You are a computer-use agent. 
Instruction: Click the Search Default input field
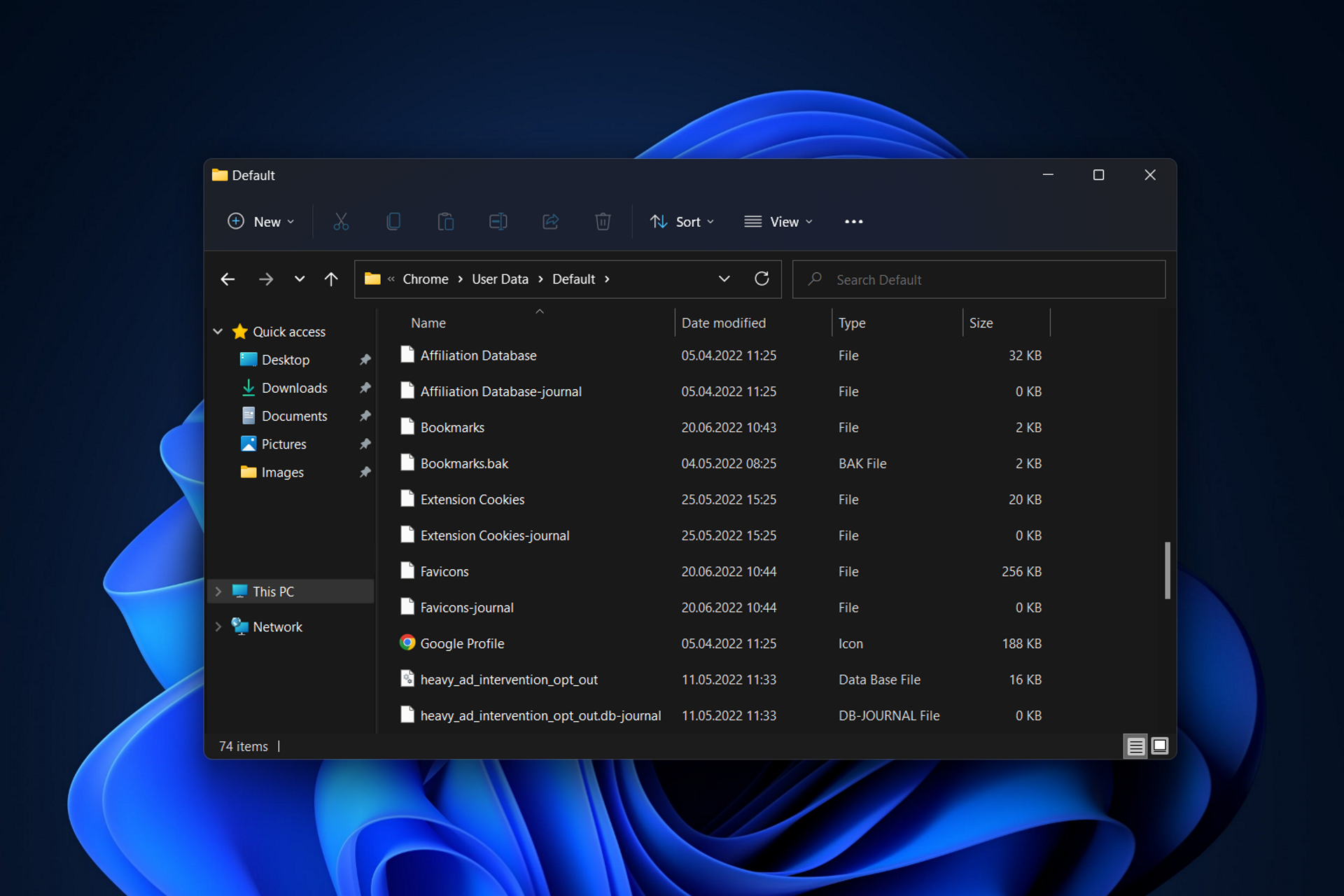[x=979, y=279]
